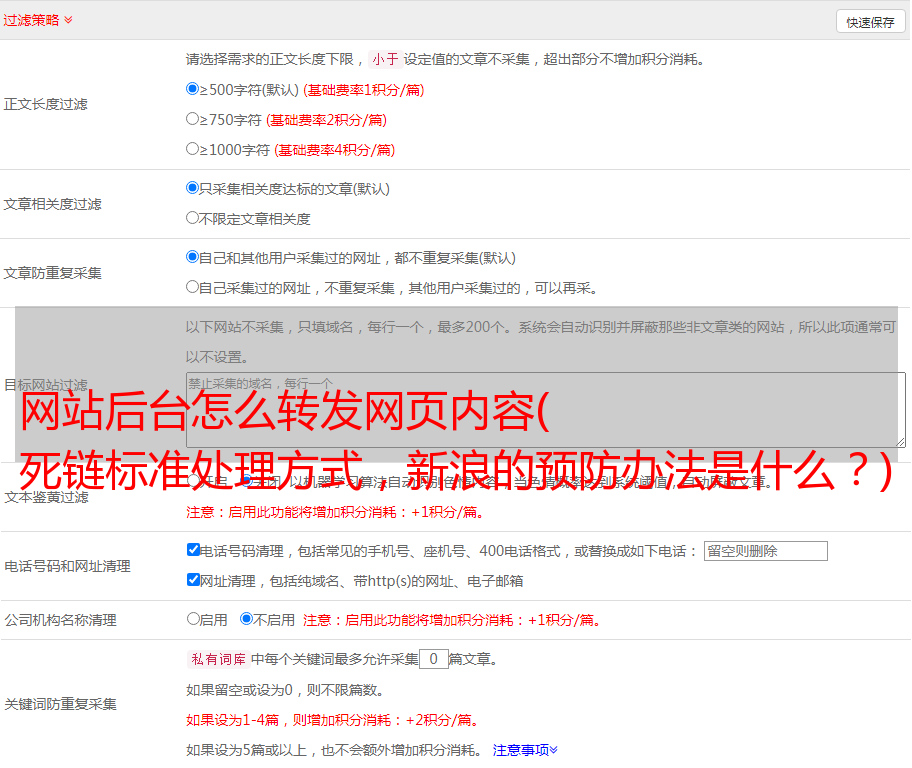Click the 文章防重复采集 row label
The image size is (912, 768).
(x=52, y=273)
